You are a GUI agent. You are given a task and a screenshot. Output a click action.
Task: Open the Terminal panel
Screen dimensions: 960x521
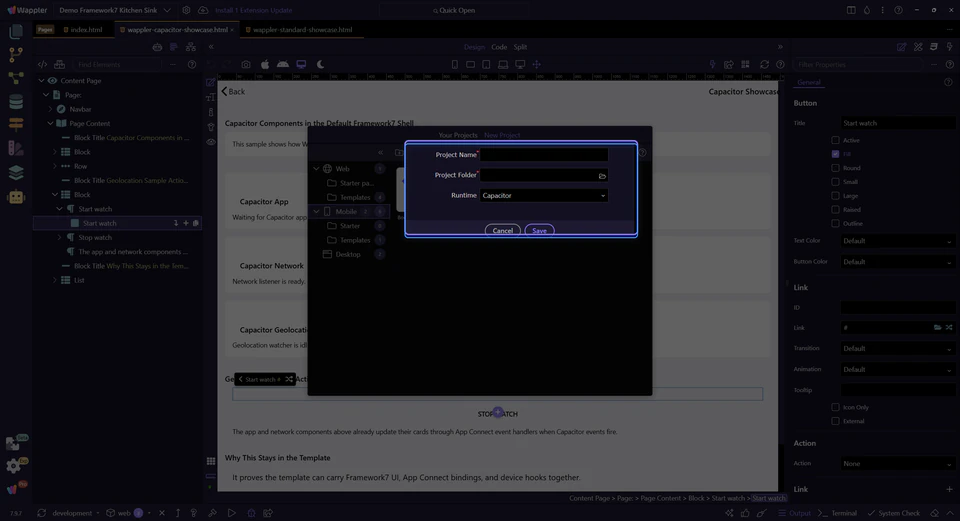pyautogui.click(x=839, y=513)
